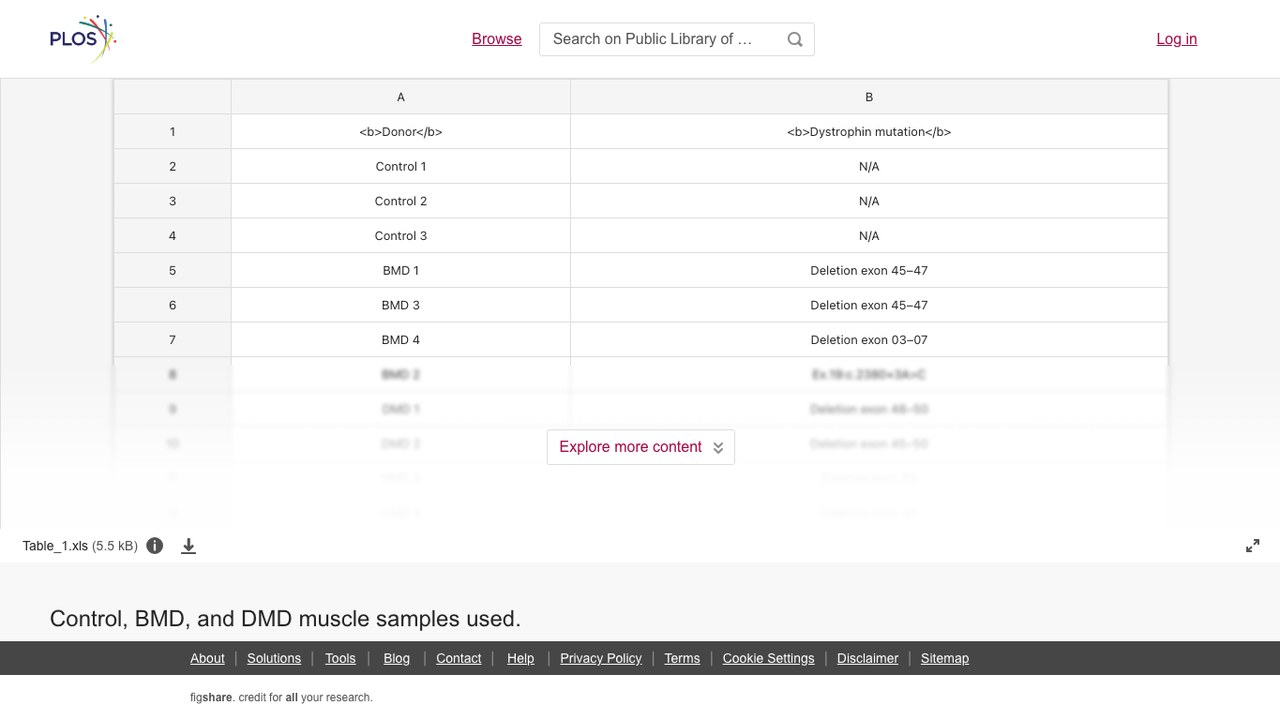The height and width of the screenshot is (720, 1280).
Task: Open the About footer link
Action: (208, 658)
